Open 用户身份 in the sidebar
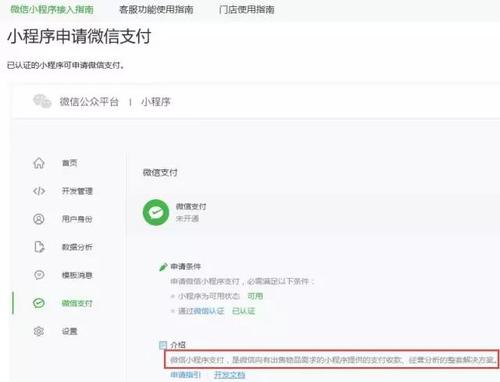This screenshot has width=500, height=382. pos(77,219)
